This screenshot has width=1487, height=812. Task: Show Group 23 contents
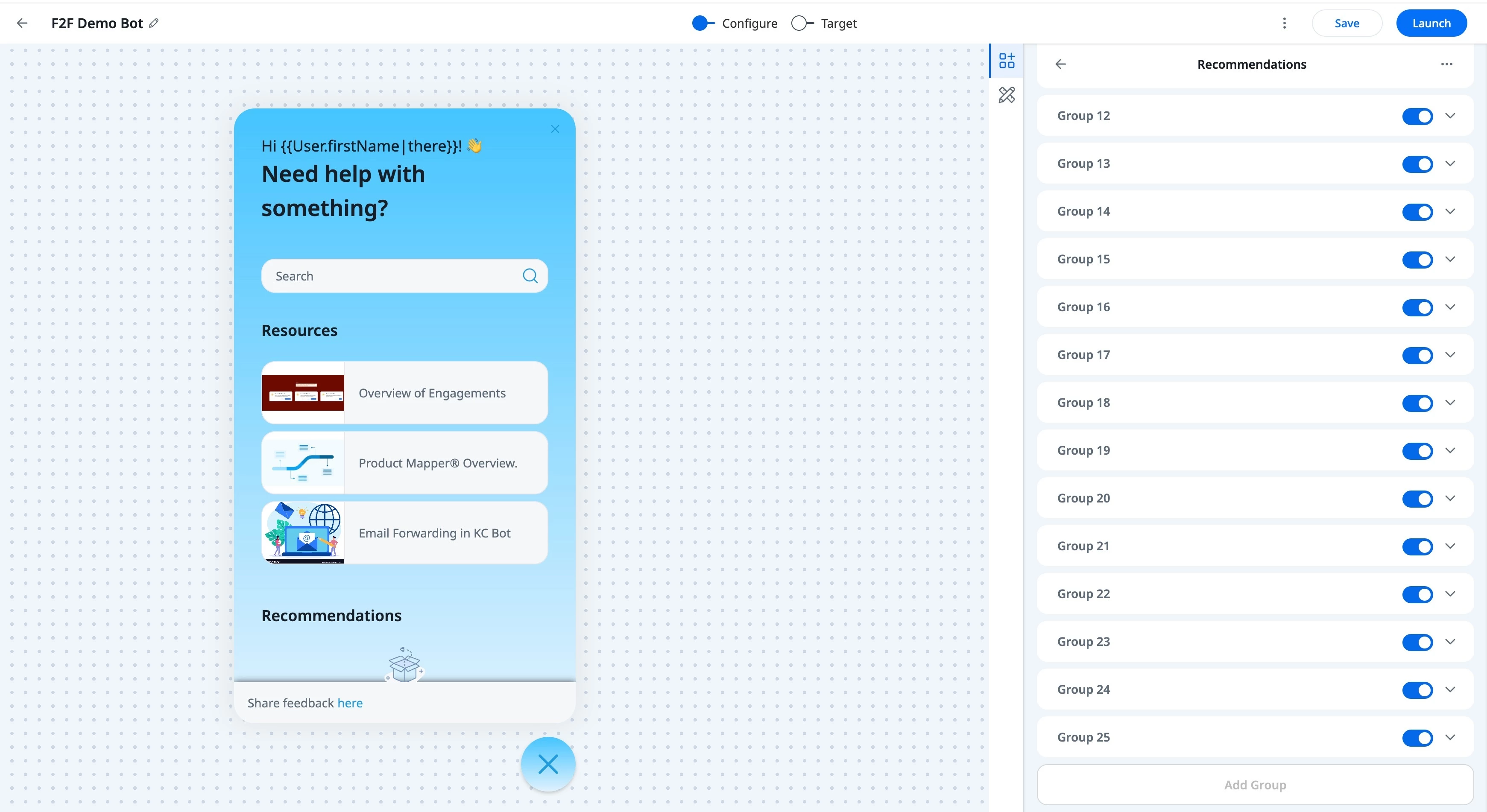point(1451,642)
